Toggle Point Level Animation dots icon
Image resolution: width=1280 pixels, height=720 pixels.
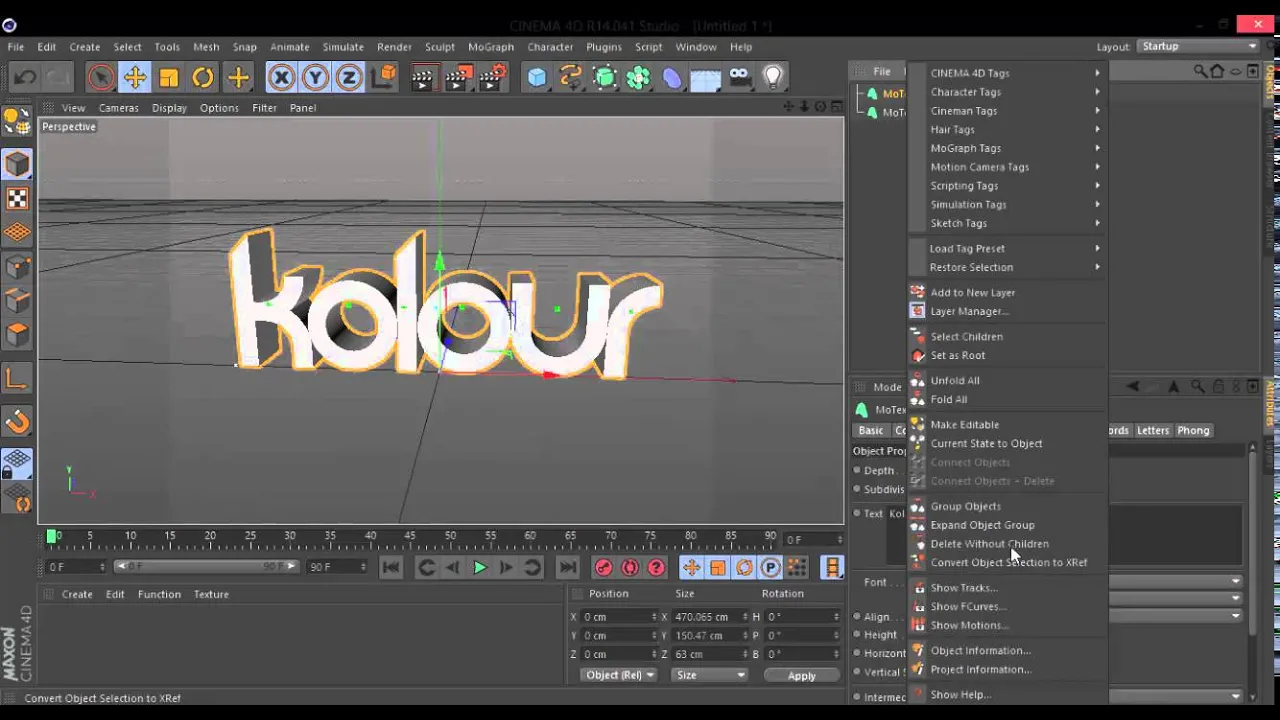pyautogui.click(x=797, y=567)
